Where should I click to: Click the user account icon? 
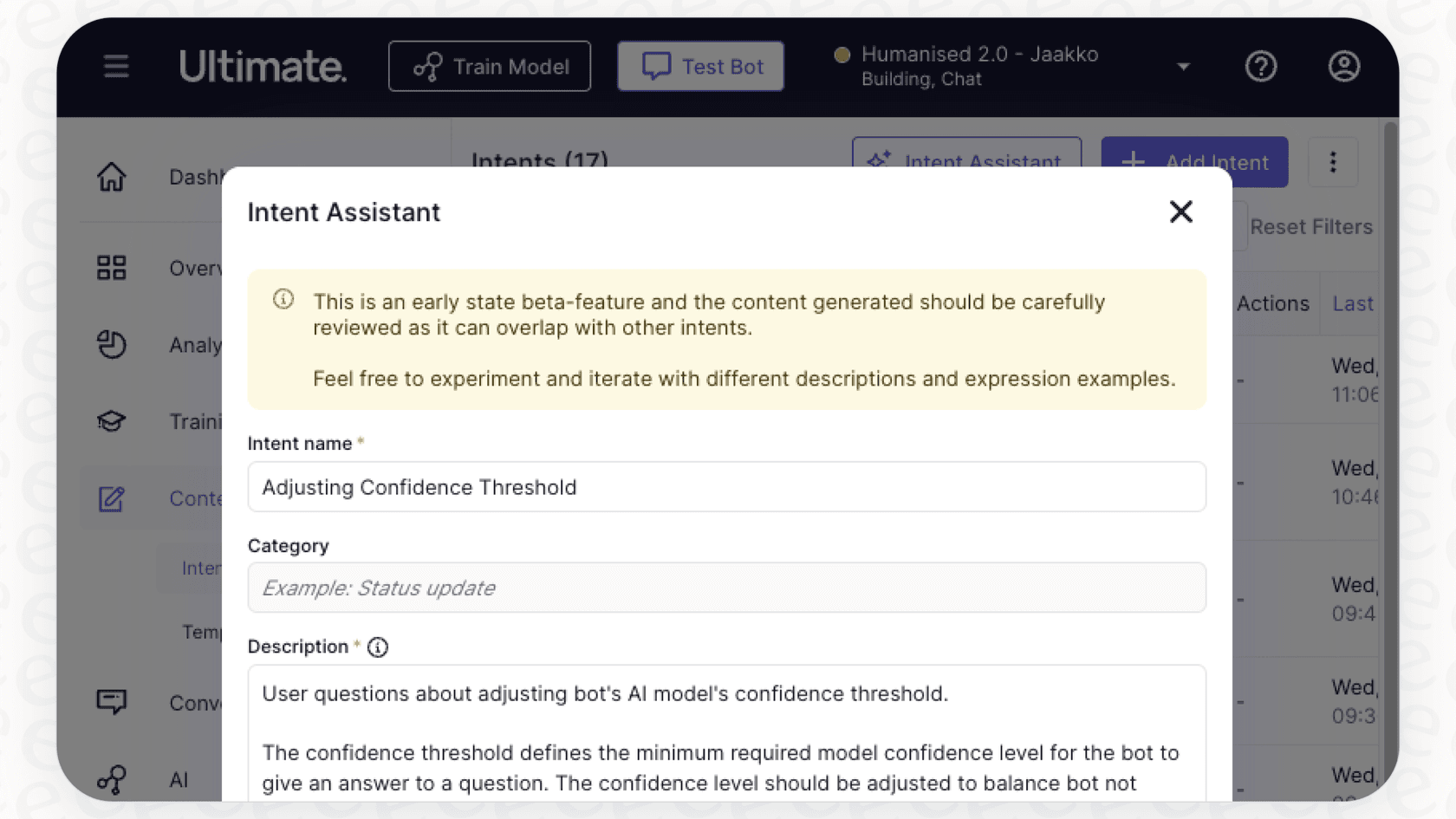(x=1343, y=66)
